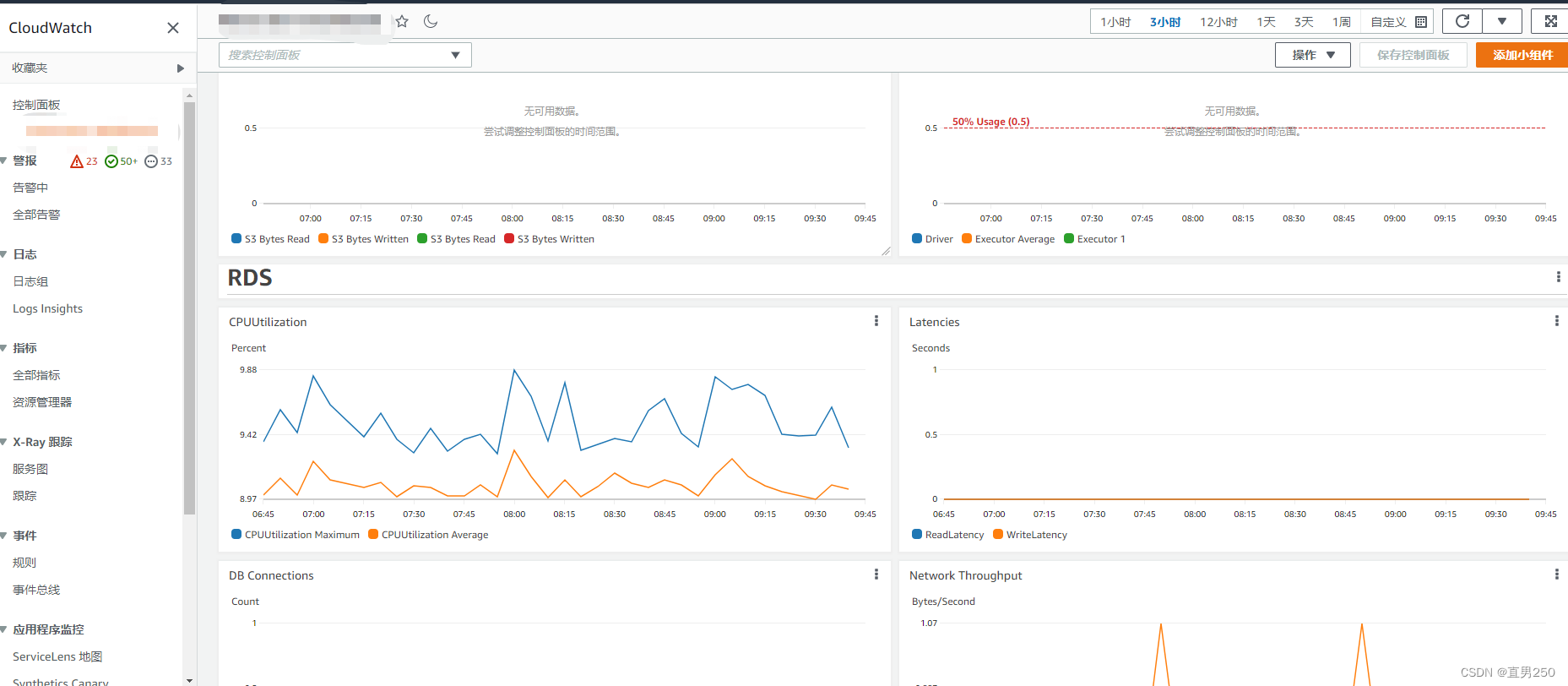This screenshot has width=1568, height=686.
Task: Toggle the Executor Average legend swatch
Action: click(967, 238)
